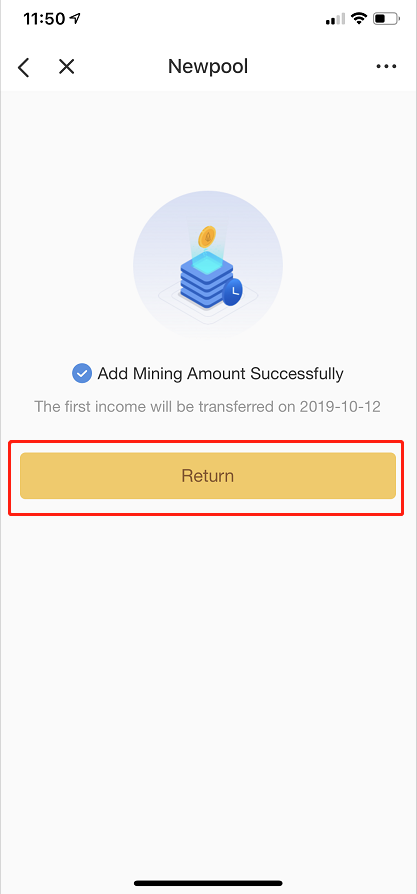Click the Newpool page title
The width and height of the screenshot is (417, 894).
208,67
